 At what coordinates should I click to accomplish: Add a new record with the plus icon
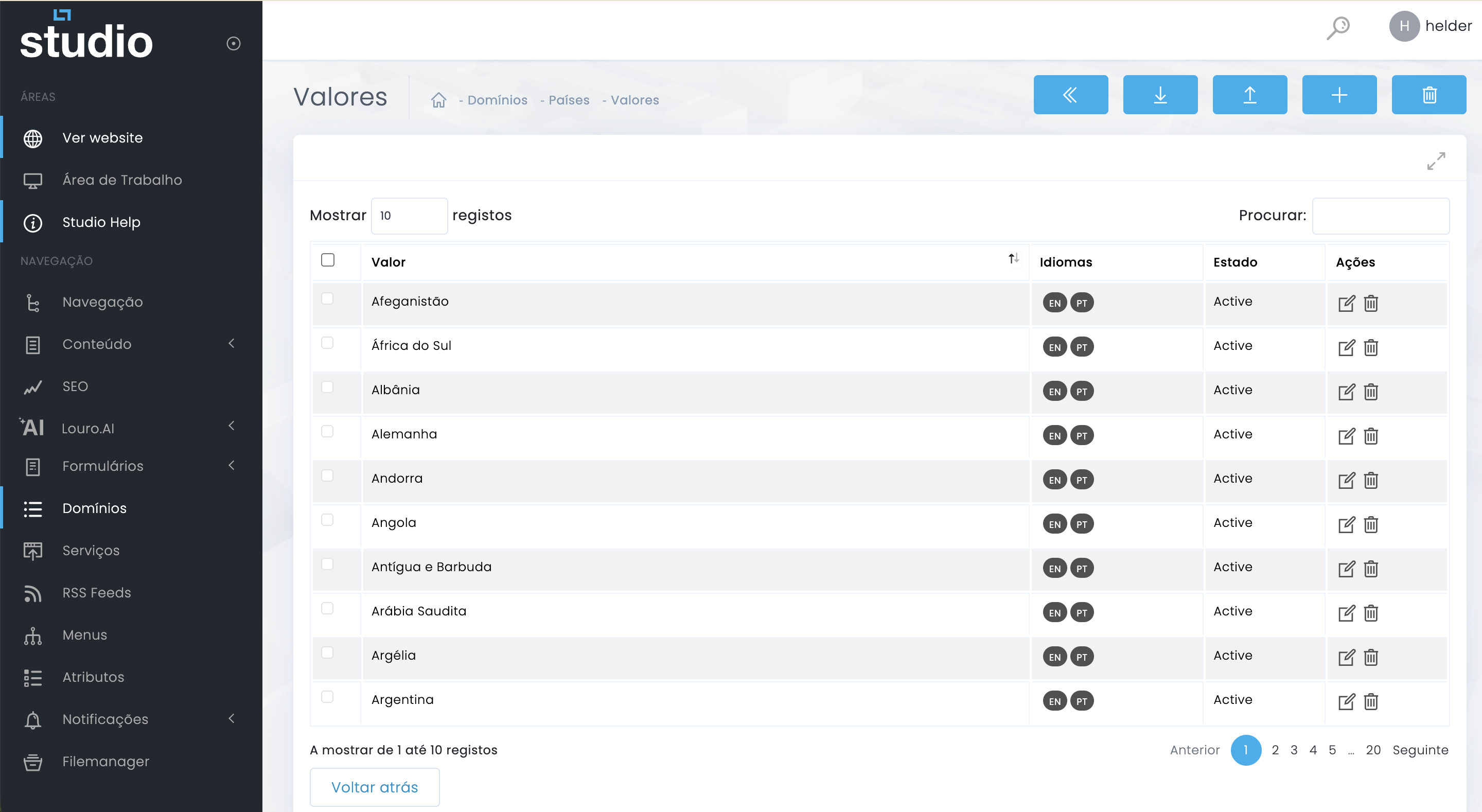(x=1339, y=94)
